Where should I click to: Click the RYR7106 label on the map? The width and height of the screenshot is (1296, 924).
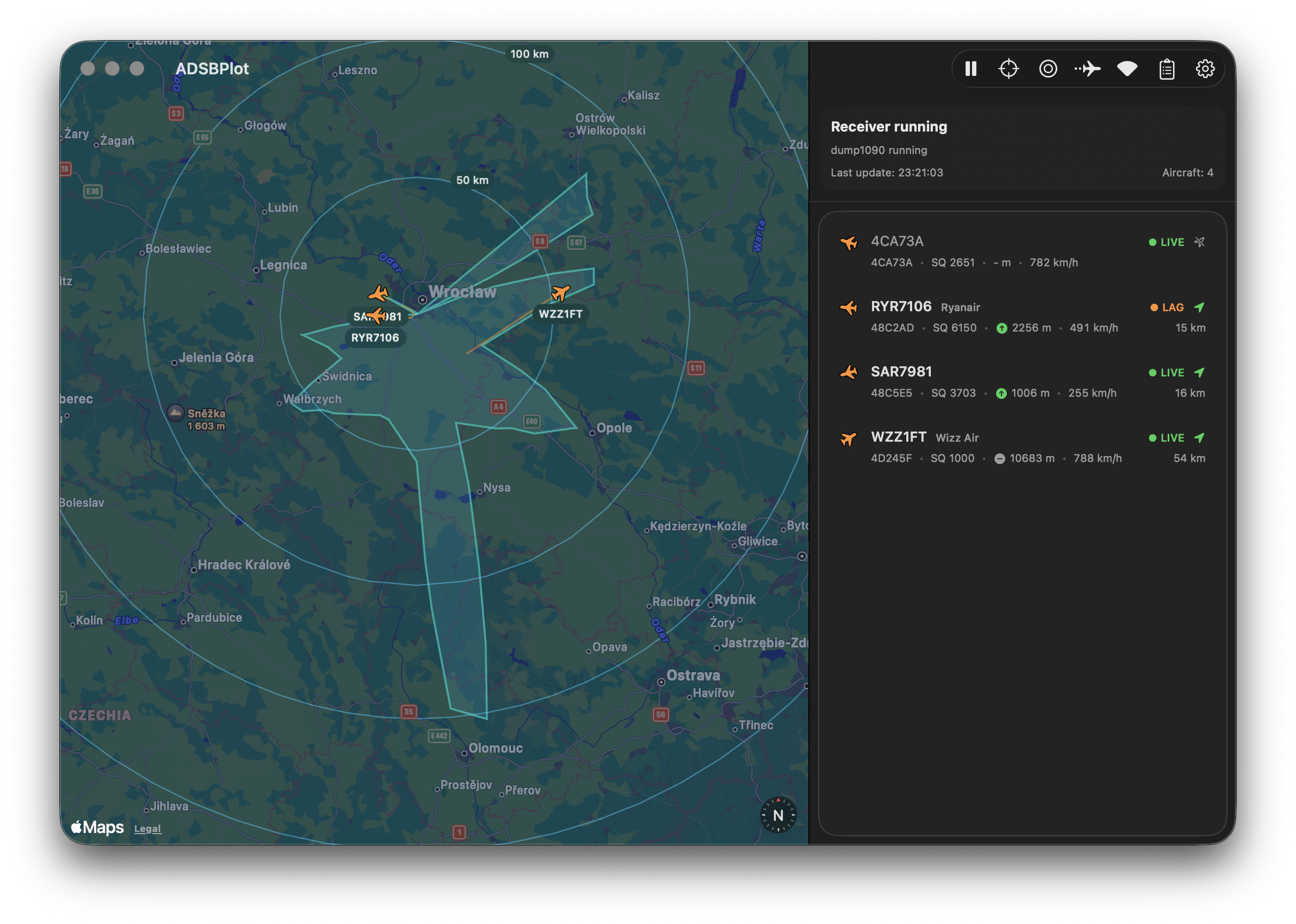375,338
